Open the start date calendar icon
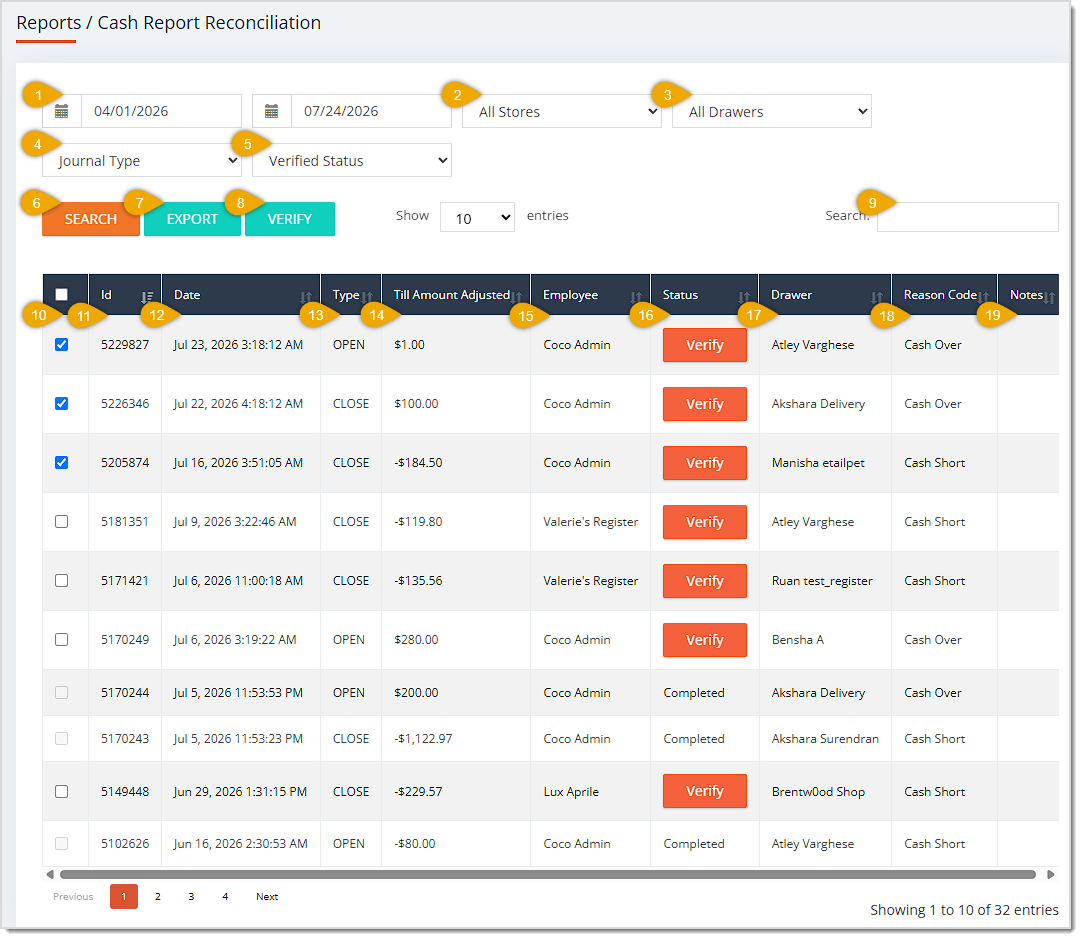The height and width of the screenshot is (939, 1081). [61, 111]
